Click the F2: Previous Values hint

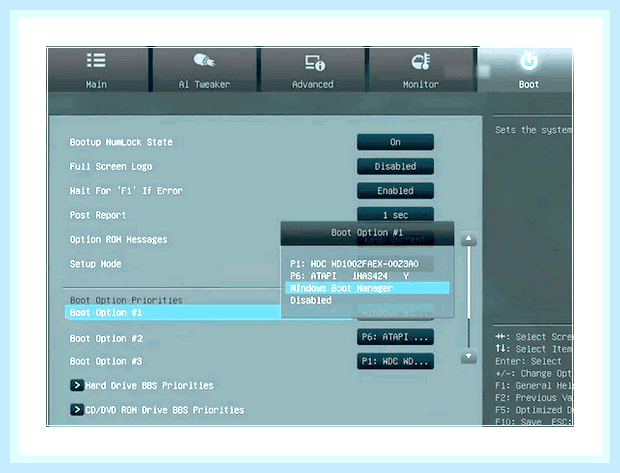click(x=533, y=397)
